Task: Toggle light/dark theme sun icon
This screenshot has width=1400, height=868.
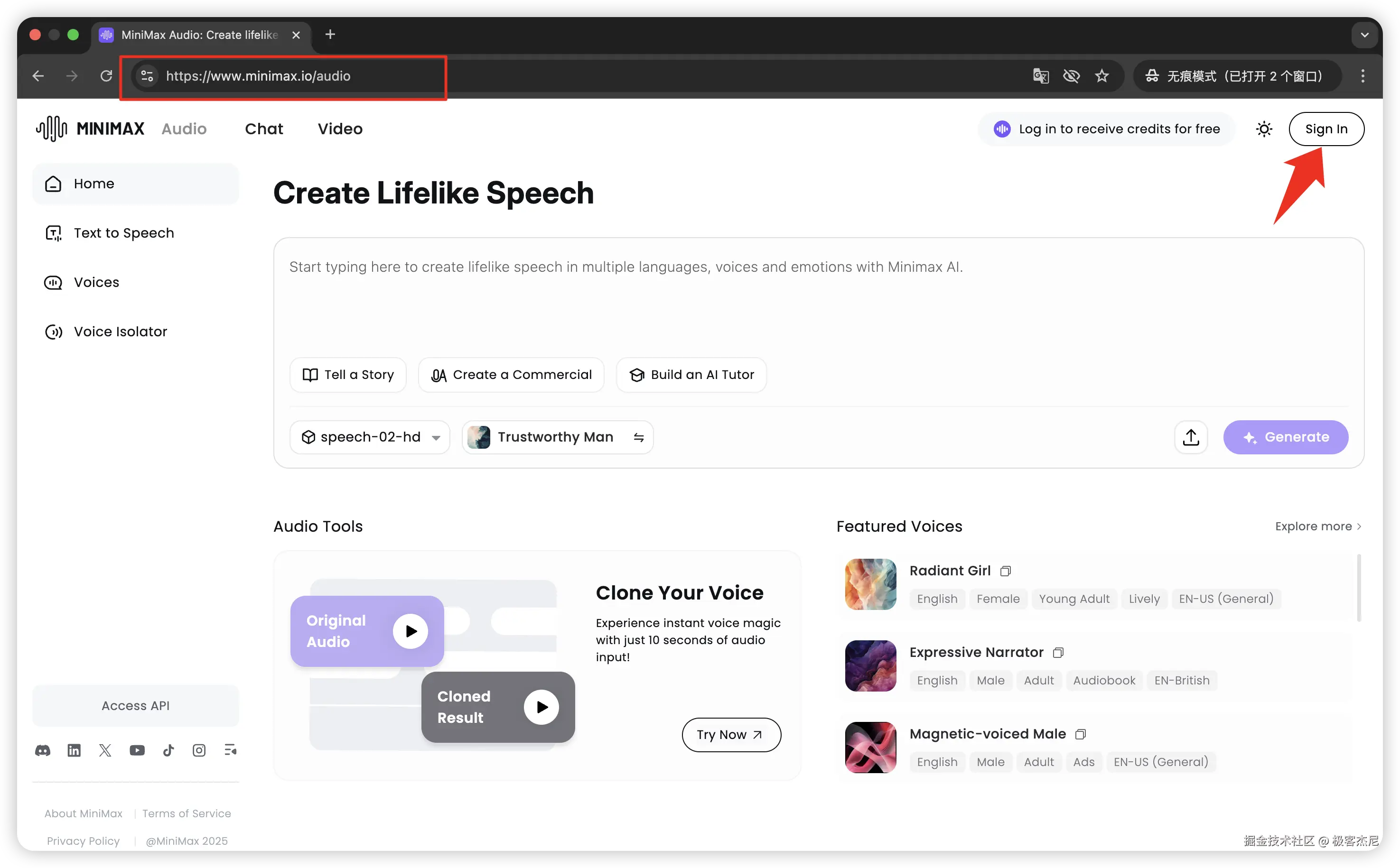Action: 1264,129
